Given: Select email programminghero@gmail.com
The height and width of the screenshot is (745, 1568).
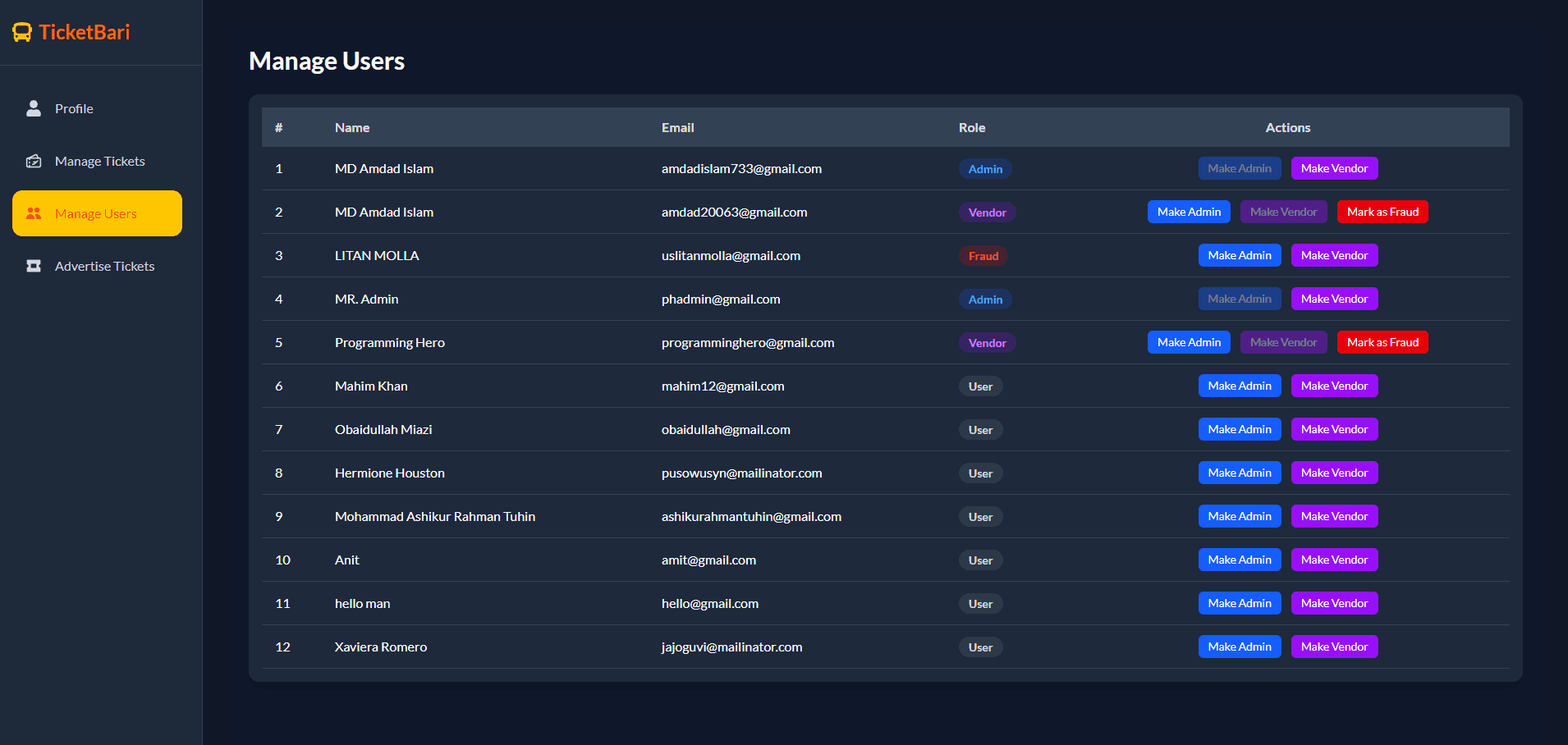Looking at the screenshot, I should pyautogui.click(x=748, y=342).
